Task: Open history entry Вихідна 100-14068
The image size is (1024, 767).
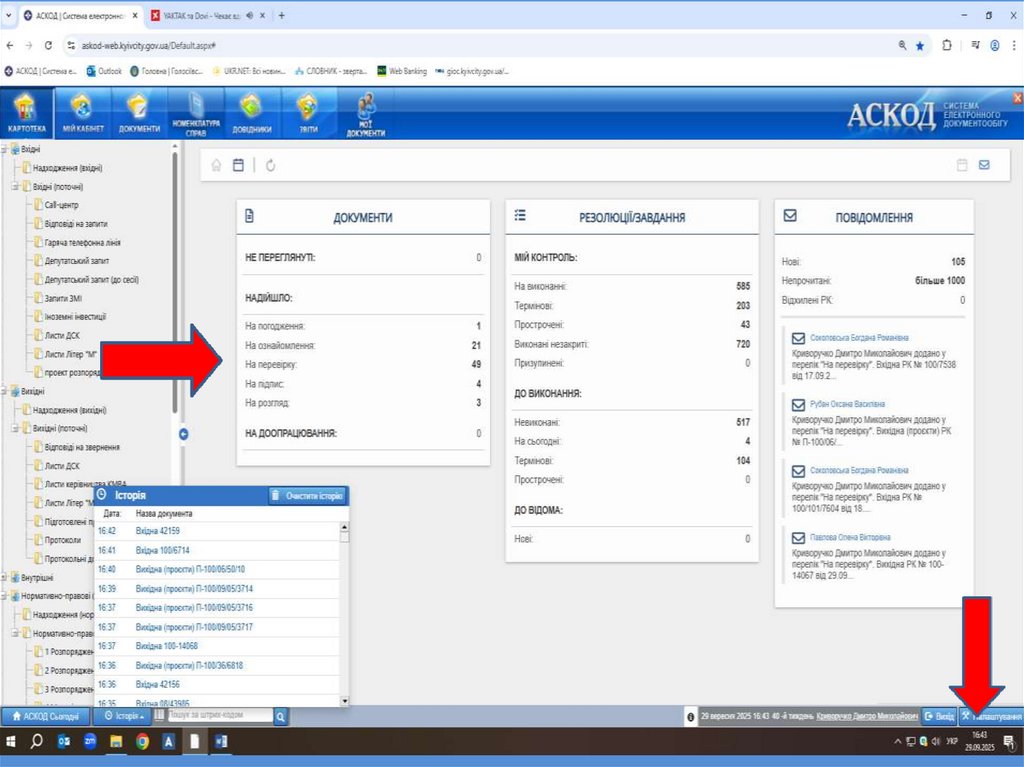Action: (x=167, y=646)
